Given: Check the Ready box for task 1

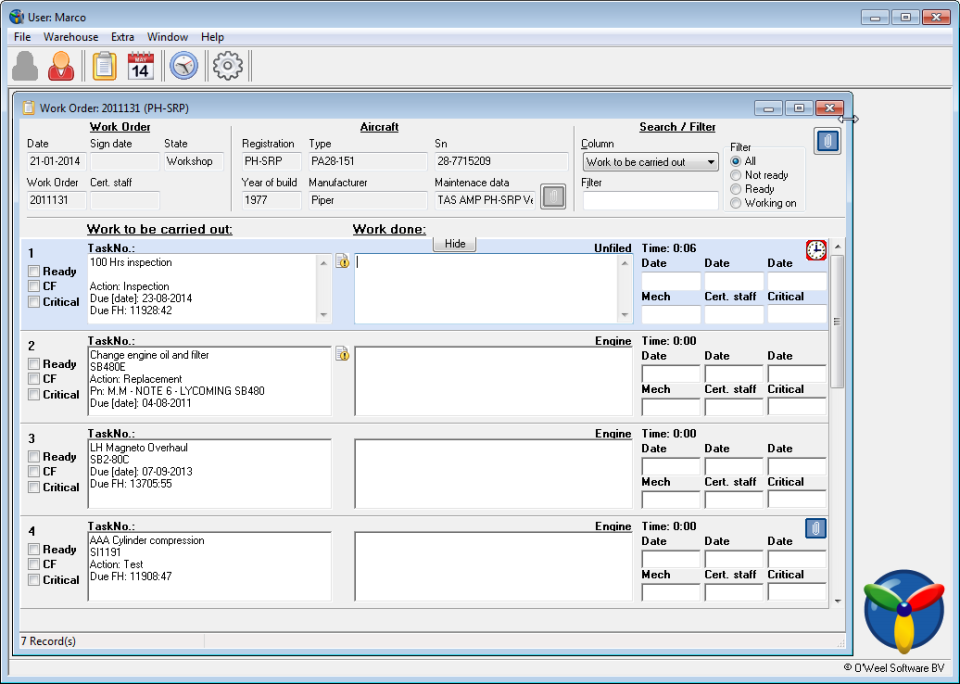Looking at the screenshot, I should [33, 270].
